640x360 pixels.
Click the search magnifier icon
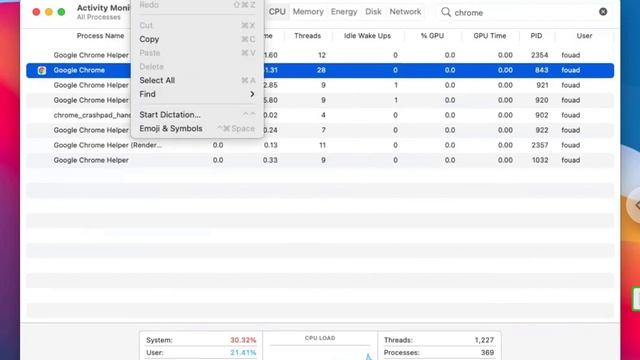[446, 12]
